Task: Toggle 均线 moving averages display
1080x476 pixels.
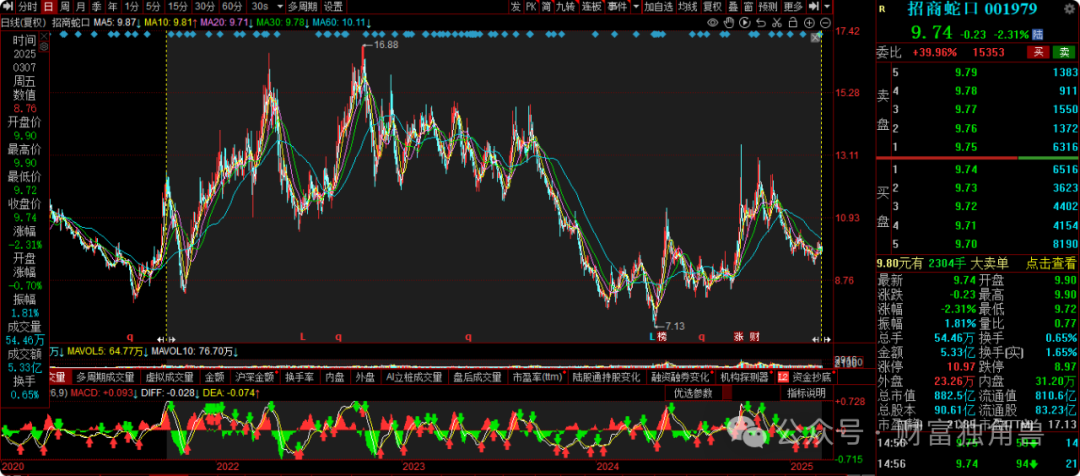Action: click(x=687, y=6)
